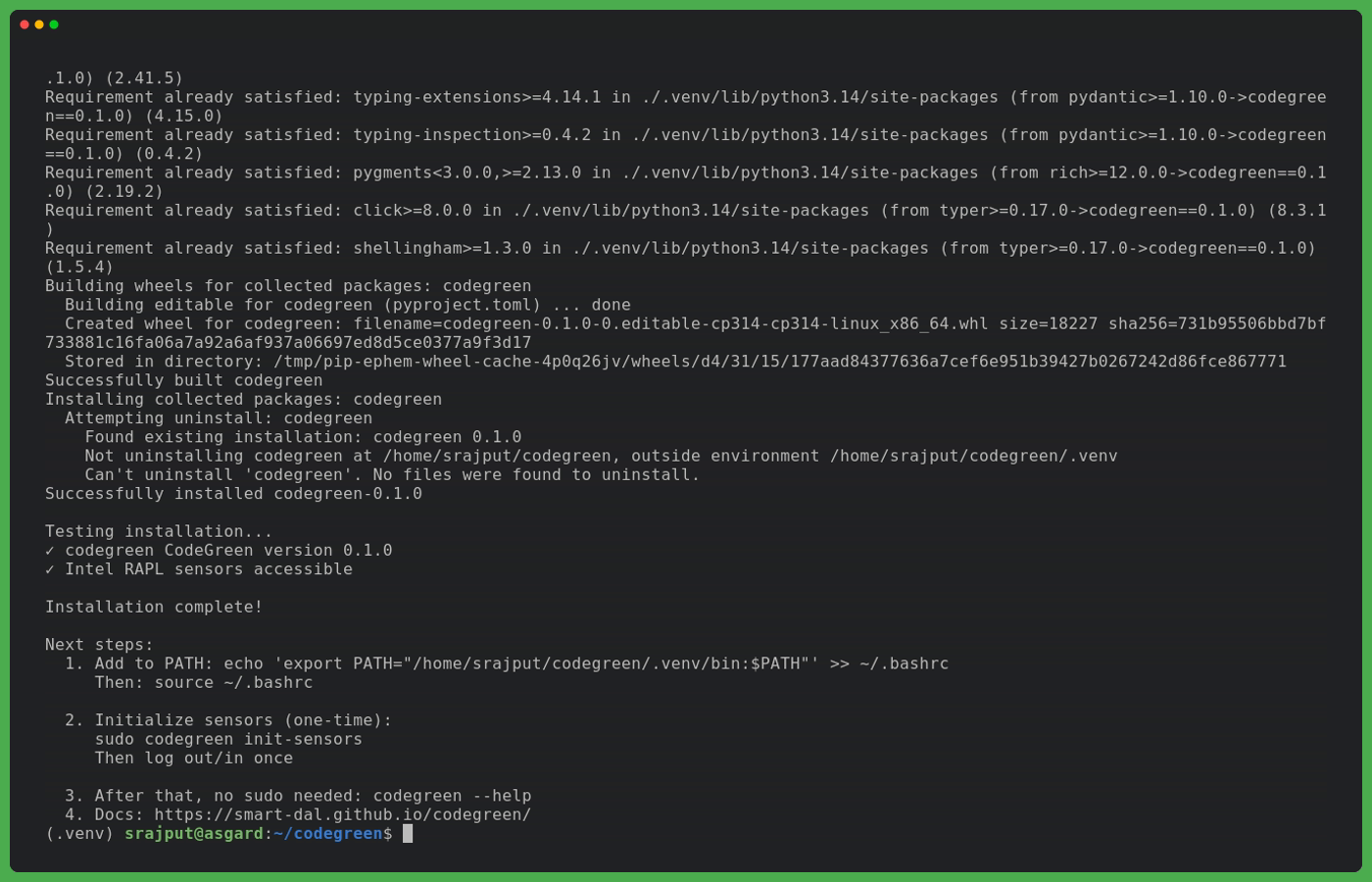Click the 'Successfully built codegreen' line
The width and height of the screenshot is (1372, 882).
[183, 380]
